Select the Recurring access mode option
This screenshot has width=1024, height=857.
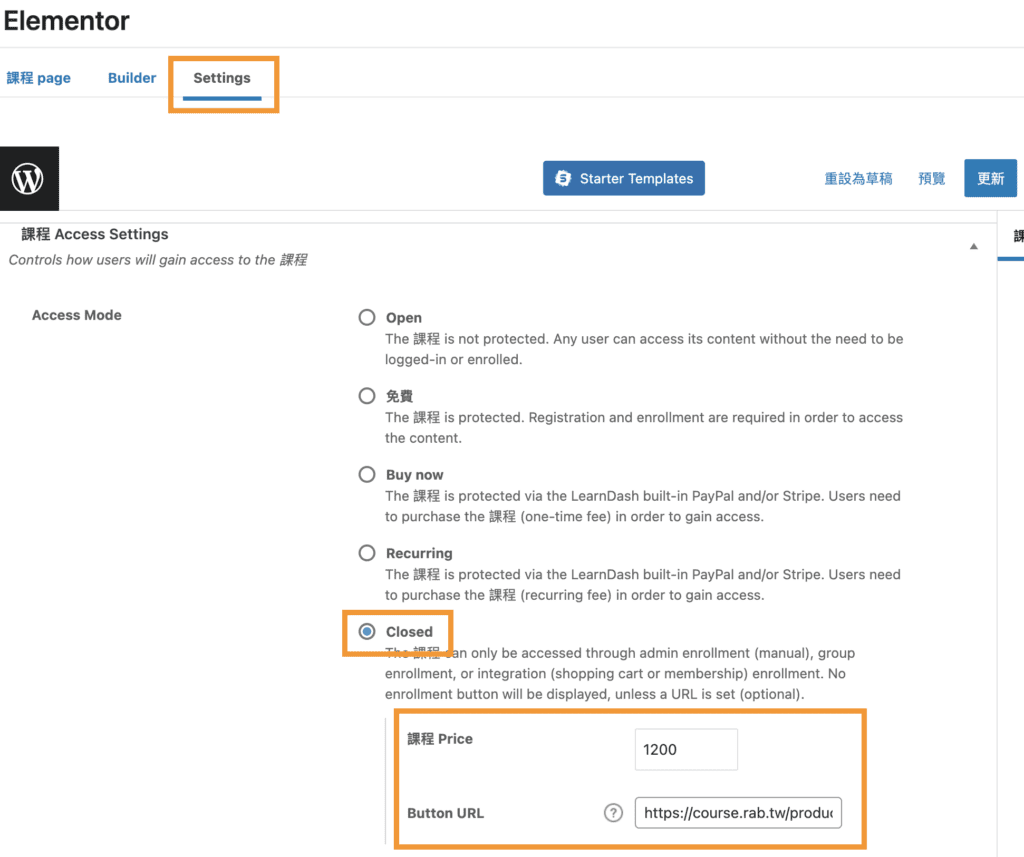(367, 553)
